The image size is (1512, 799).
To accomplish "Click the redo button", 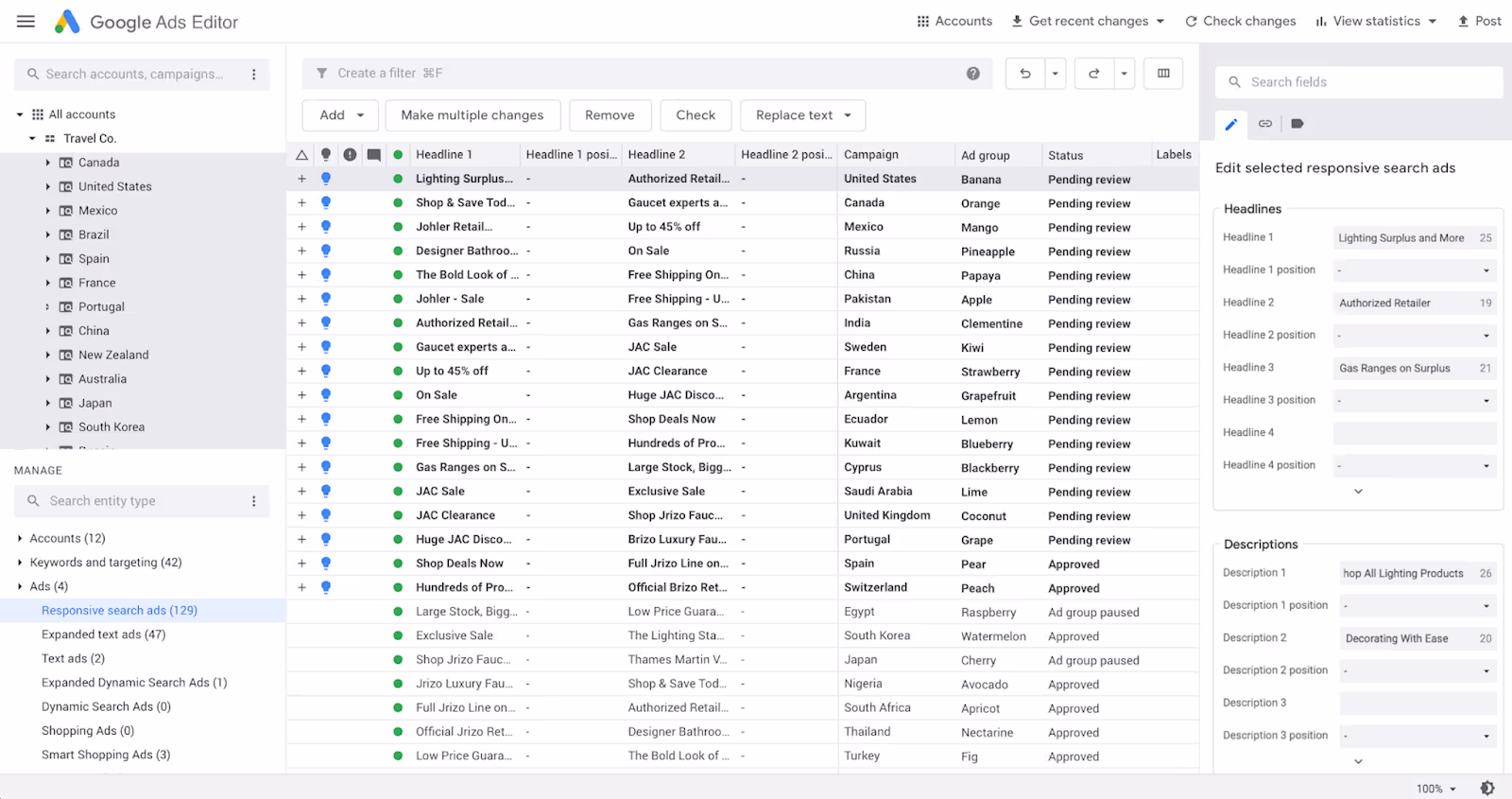I will 1094,74.
